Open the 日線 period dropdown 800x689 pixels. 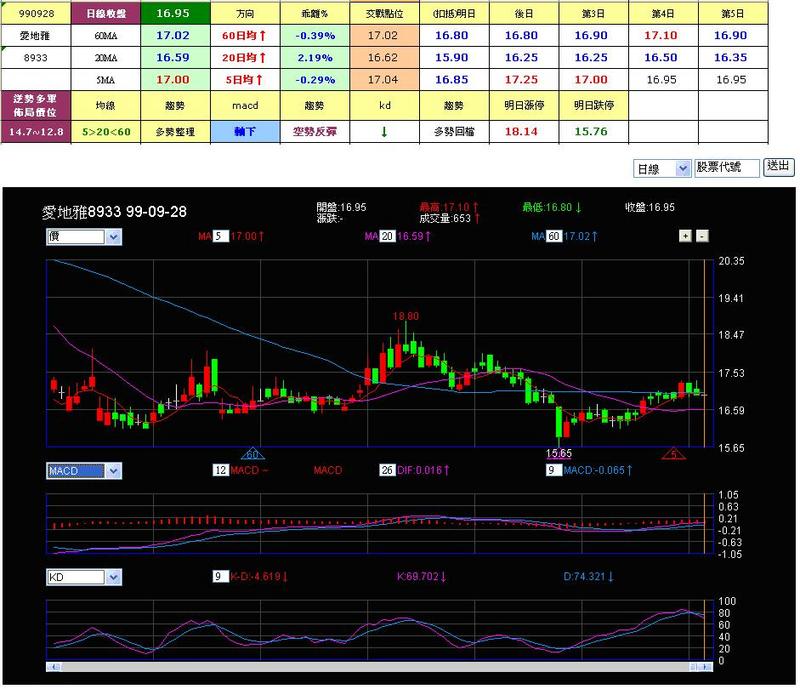[x=662, y=169]
